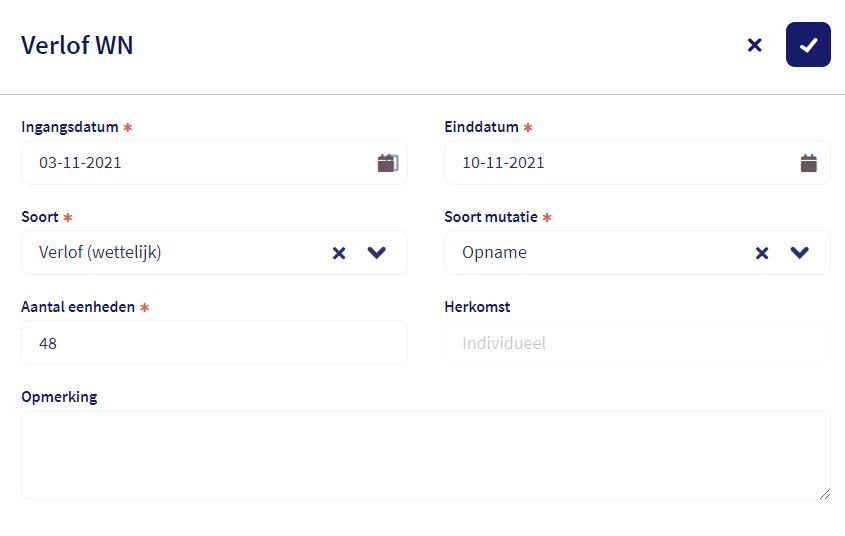Clear the Soort mutatie selection
The image size is (845, 536).
[x=762, y=253]
